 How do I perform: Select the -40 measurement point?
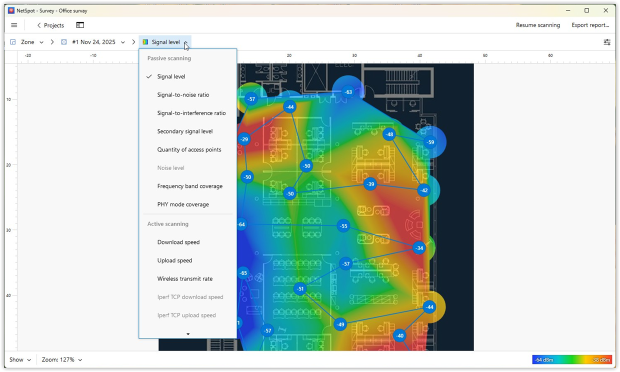tap(400, 336)
